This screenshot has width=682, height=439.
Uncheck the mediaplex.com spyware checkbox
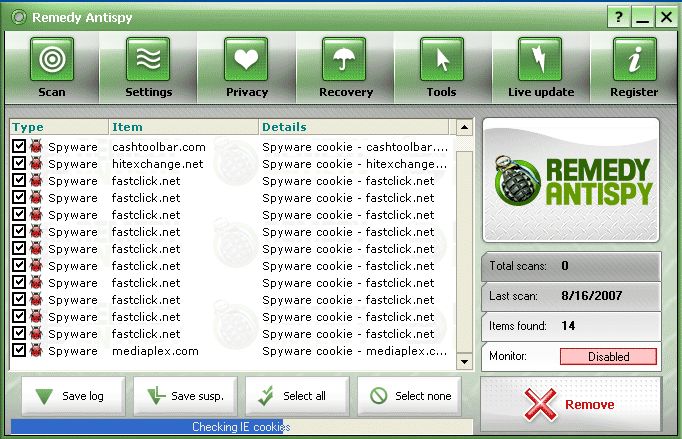pyautogui.click(x=19, y=350)
